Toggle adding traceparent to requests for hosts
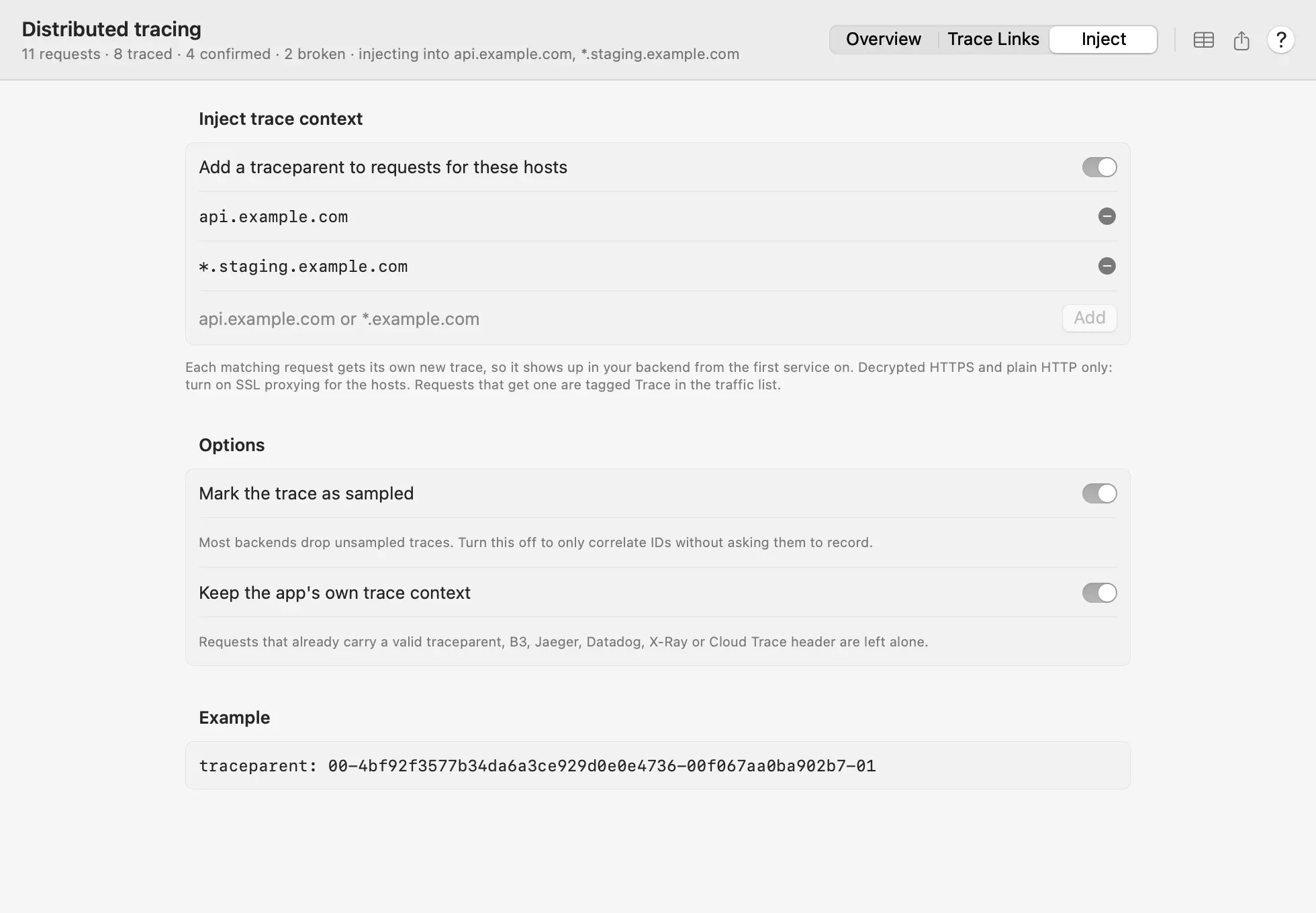 1099,167
